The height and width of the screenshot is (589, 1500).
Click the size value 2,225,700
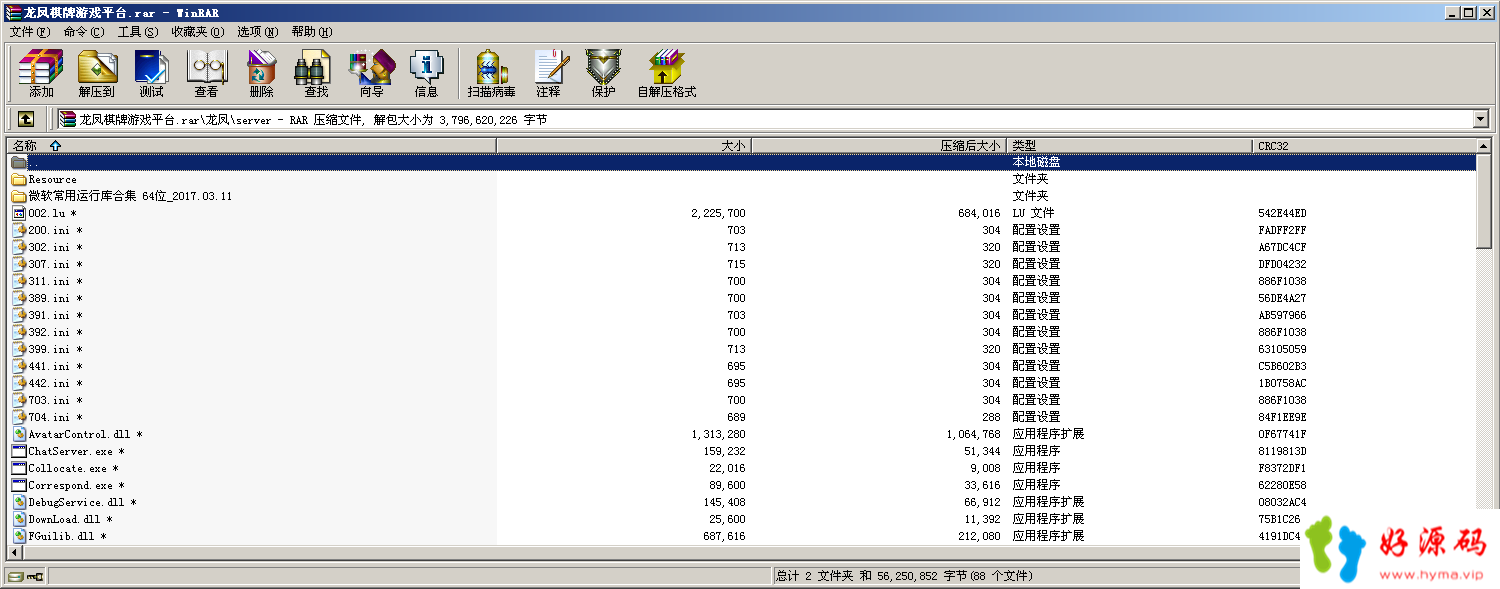click(x=718, y=213)
